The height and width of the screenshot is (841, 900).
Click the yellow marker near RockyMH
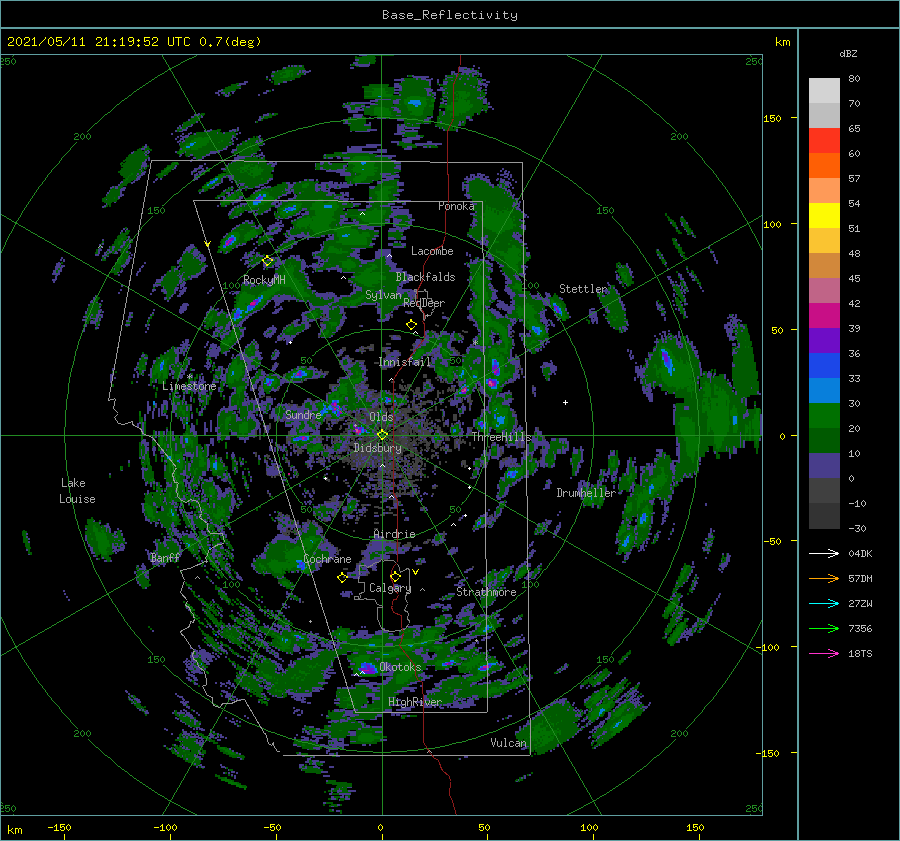point(267,261)
